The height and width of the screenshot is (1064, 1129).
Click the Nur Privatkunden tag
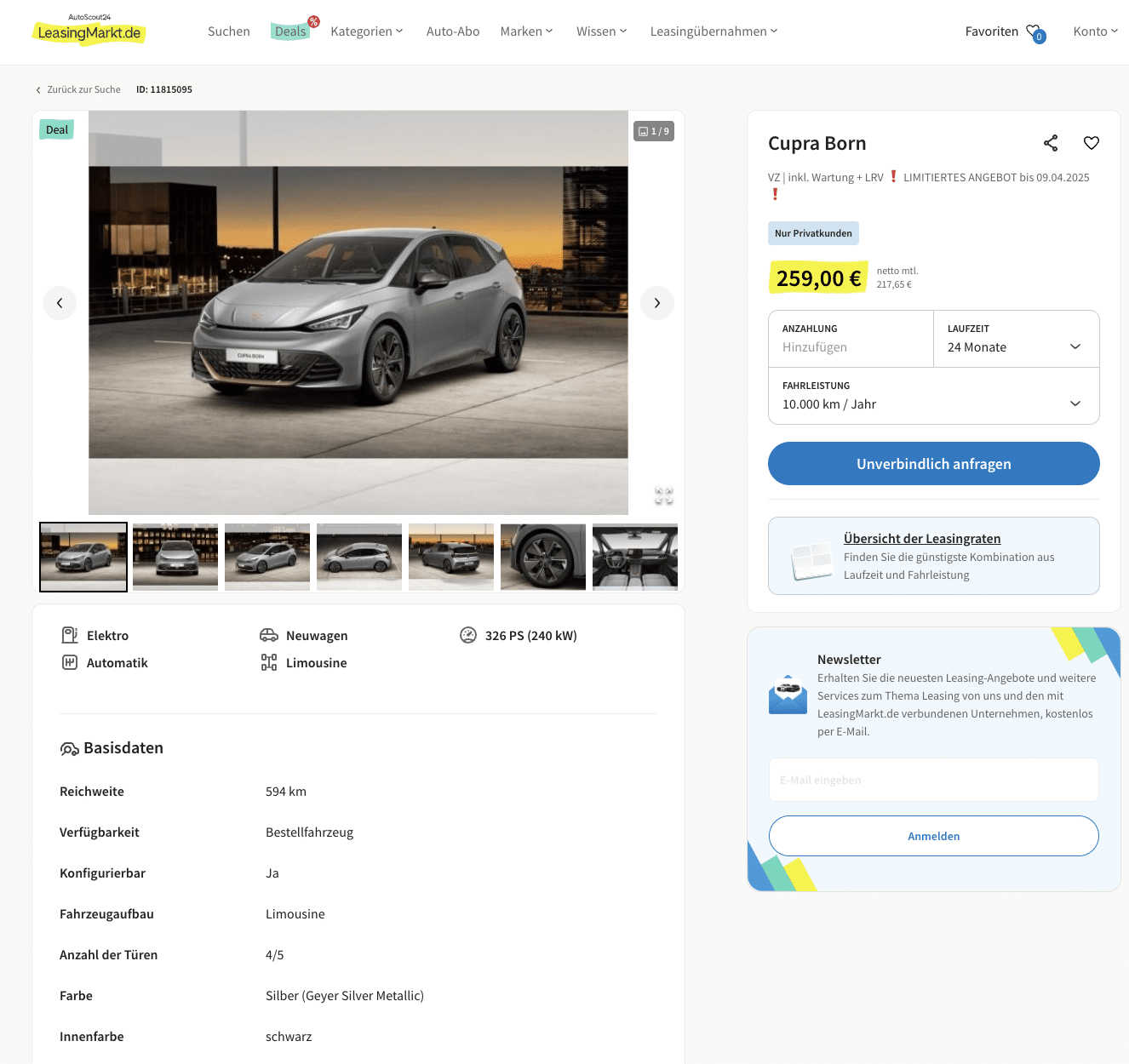click(x=813, y=233)
